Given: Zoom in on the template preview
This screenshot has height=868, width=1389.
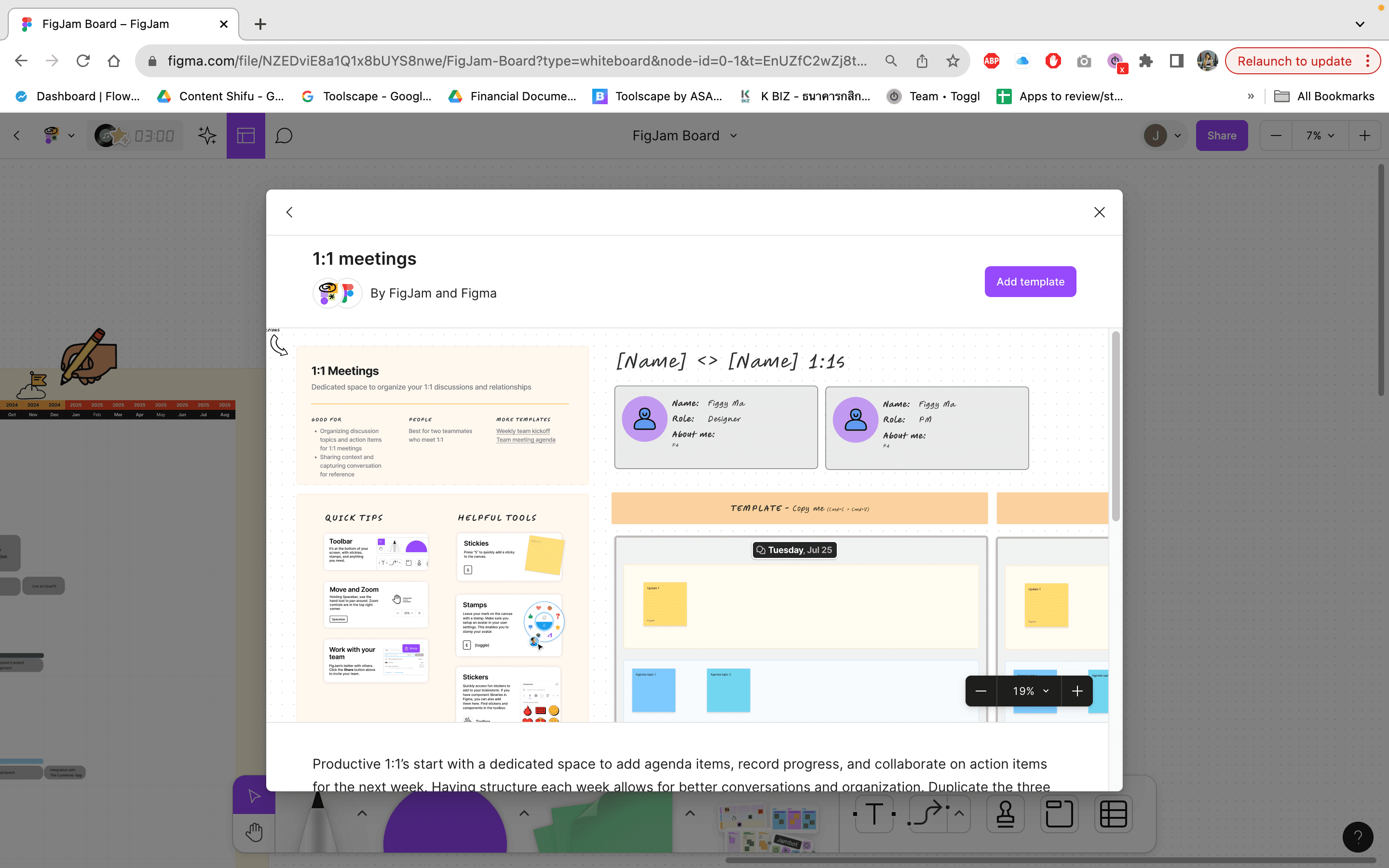Looking at the screenshot, I should [x=1077, y=691].
